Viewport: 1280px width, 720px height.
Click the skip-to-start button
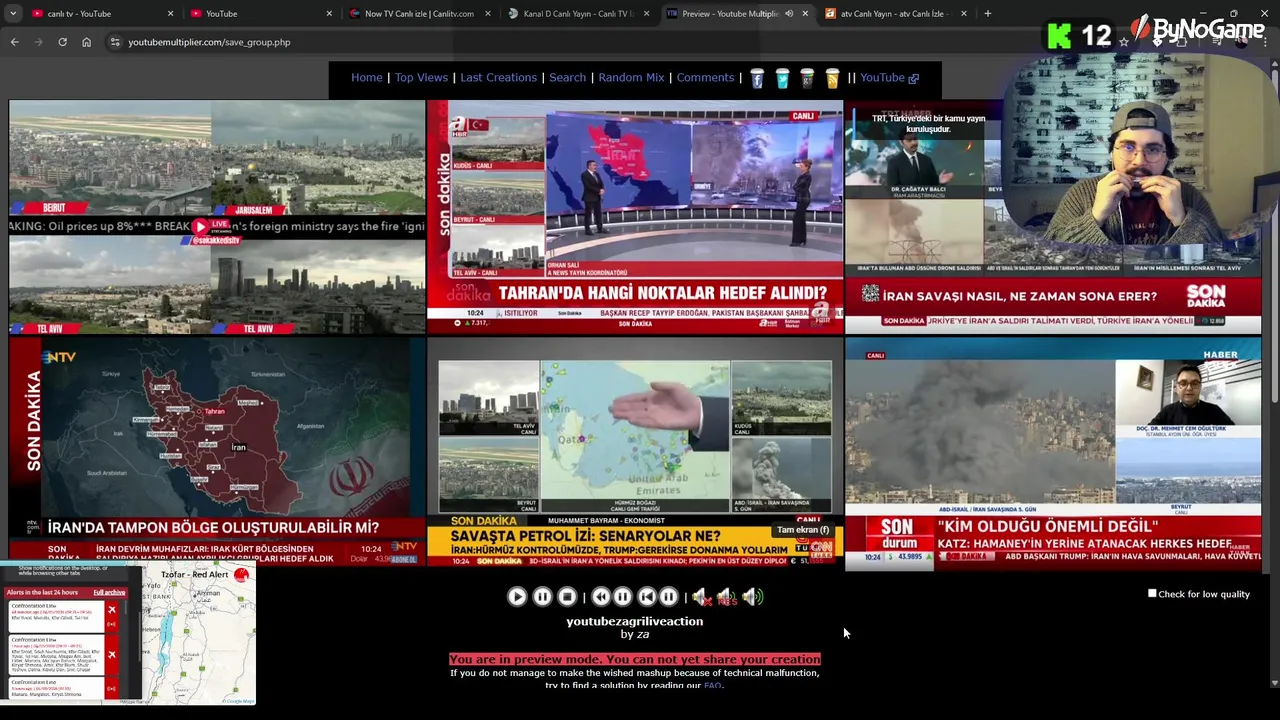coord(646,597)
